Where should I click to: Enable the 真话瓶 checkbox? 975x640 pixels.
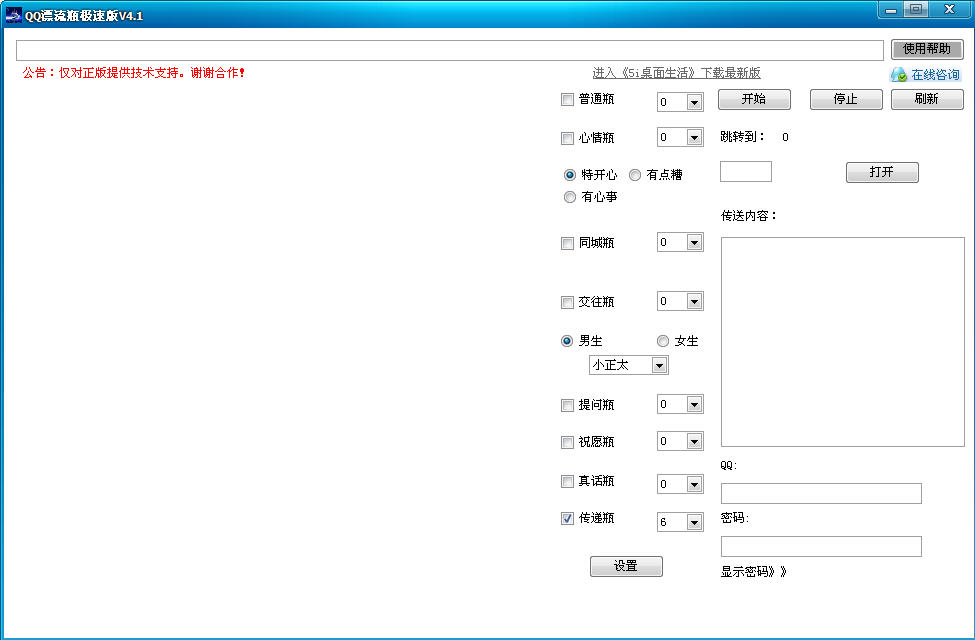567,481
